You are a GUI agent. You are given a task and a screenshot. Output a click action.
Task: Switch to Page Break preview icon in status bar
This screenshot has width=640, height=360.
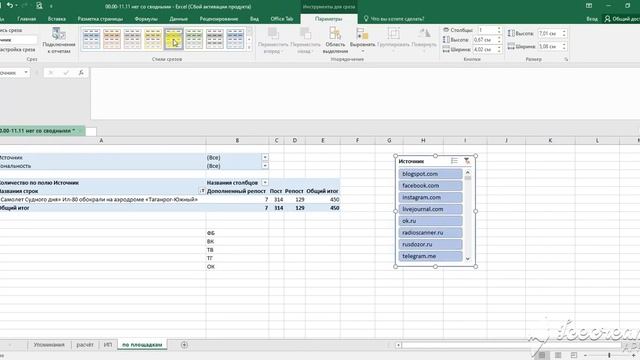tap(573, 355)
